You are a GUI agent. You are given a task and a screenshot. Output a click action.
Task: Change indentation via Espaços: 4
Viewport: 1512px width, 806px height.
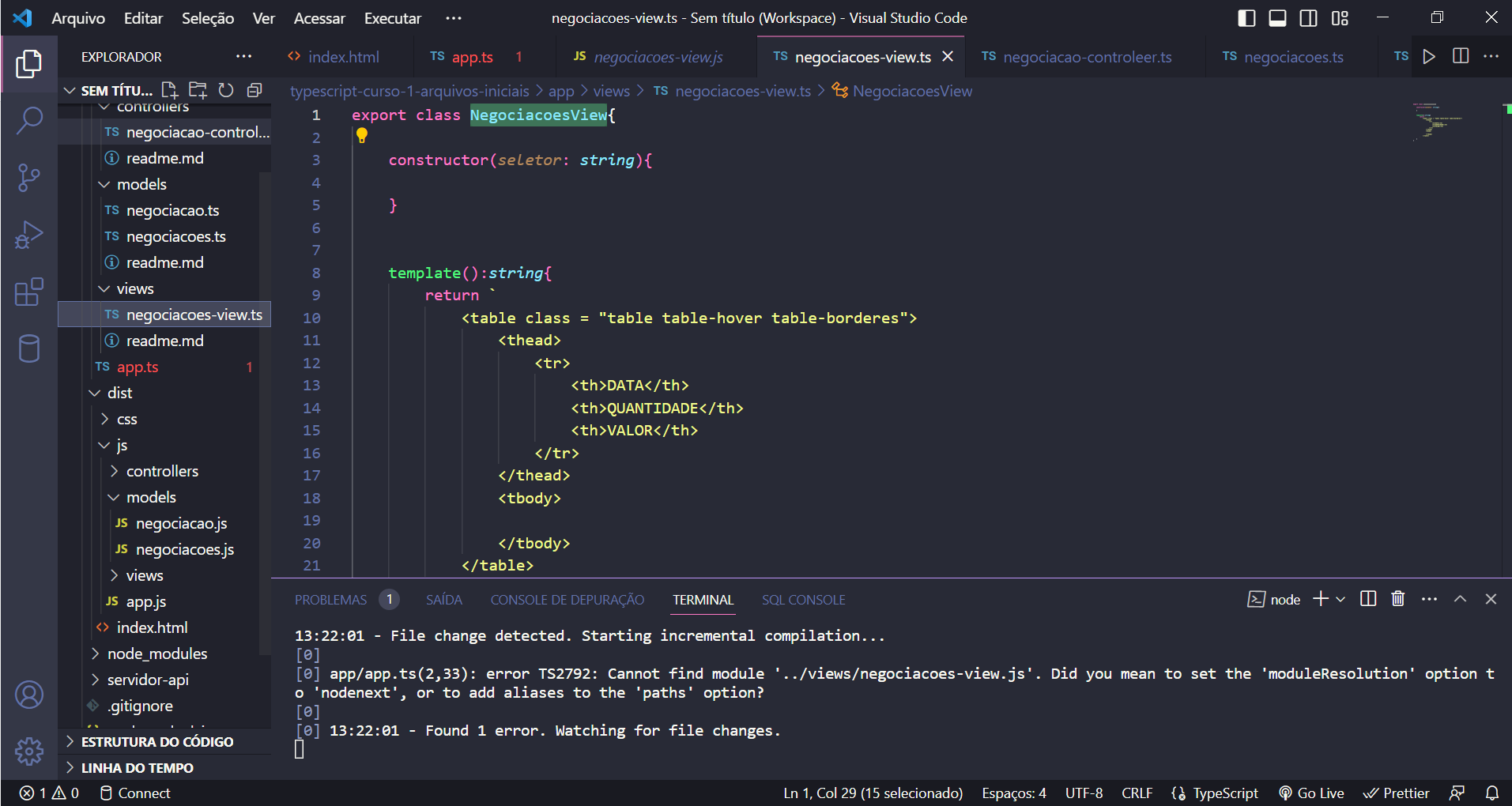1013,793
